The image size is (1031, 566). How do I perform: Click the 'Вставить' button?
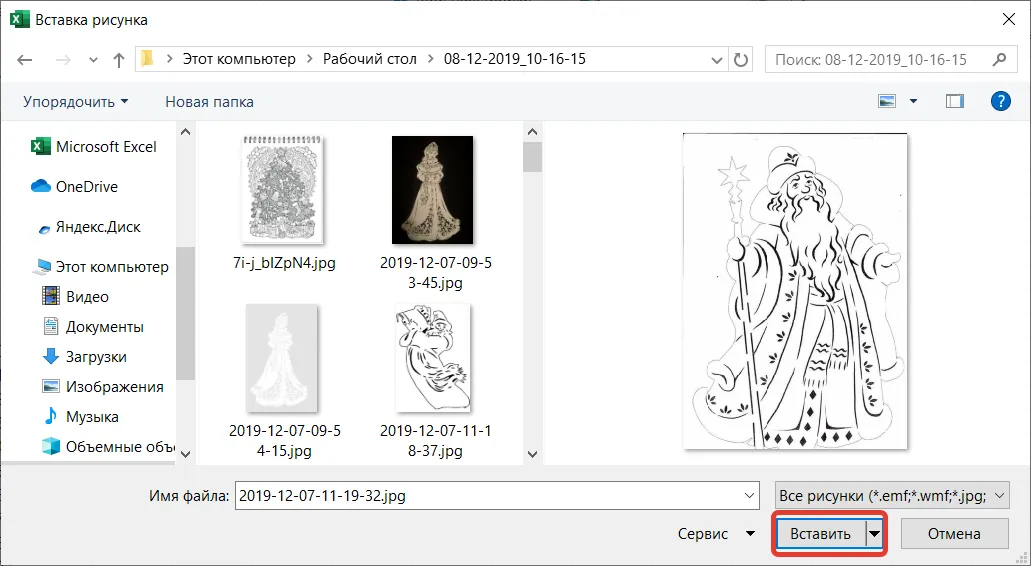821,534
